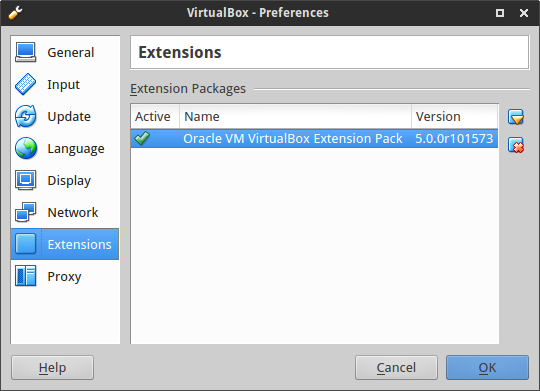Click the green Active checkmark
Image resolution: width=540 pixels, height=391 pixels.
pyautogui.click(x=142, y=138)
